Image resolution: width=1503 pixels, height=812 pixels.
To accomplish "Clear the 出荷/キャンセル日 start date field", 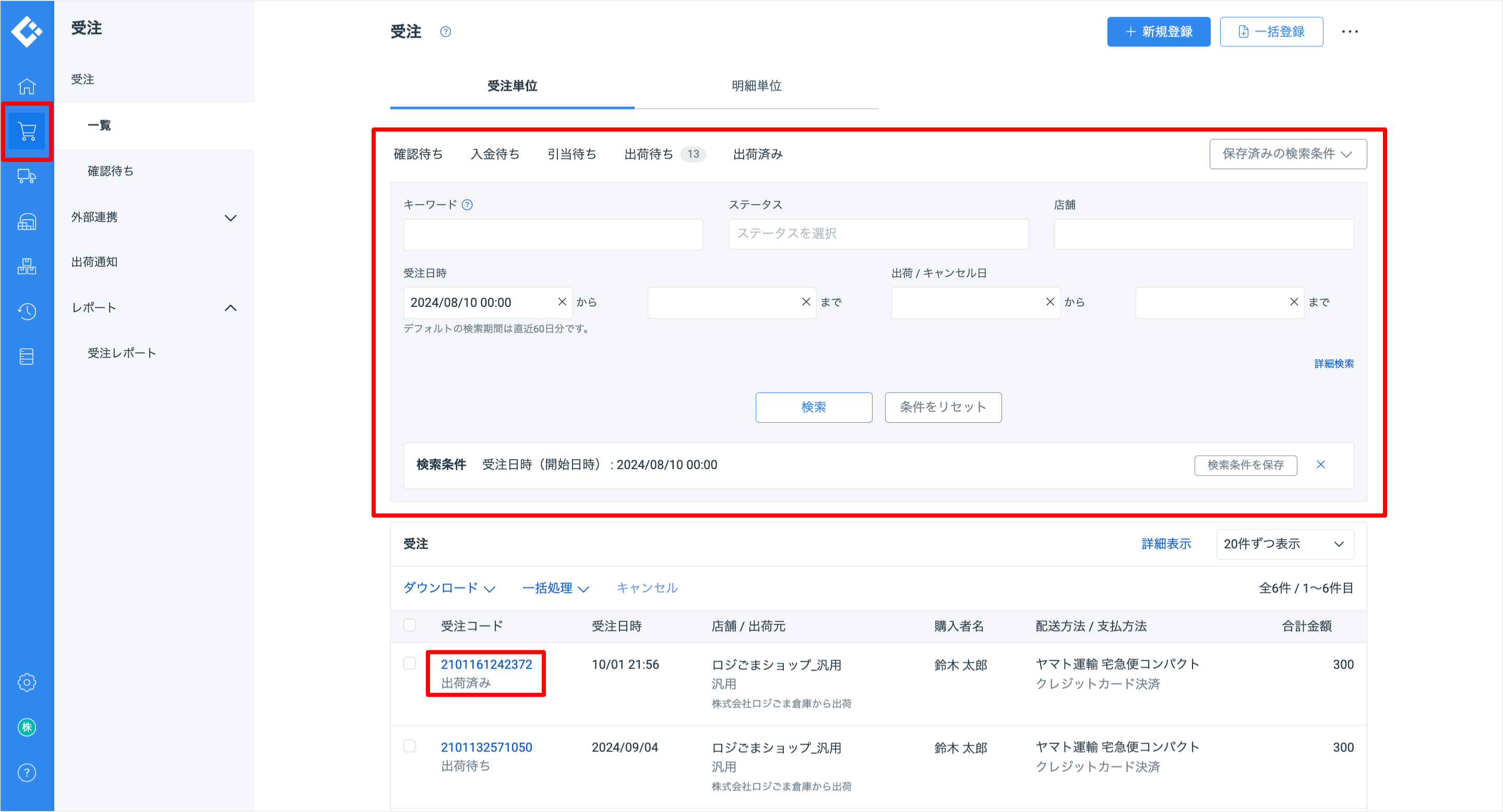I will (1049, 302).
